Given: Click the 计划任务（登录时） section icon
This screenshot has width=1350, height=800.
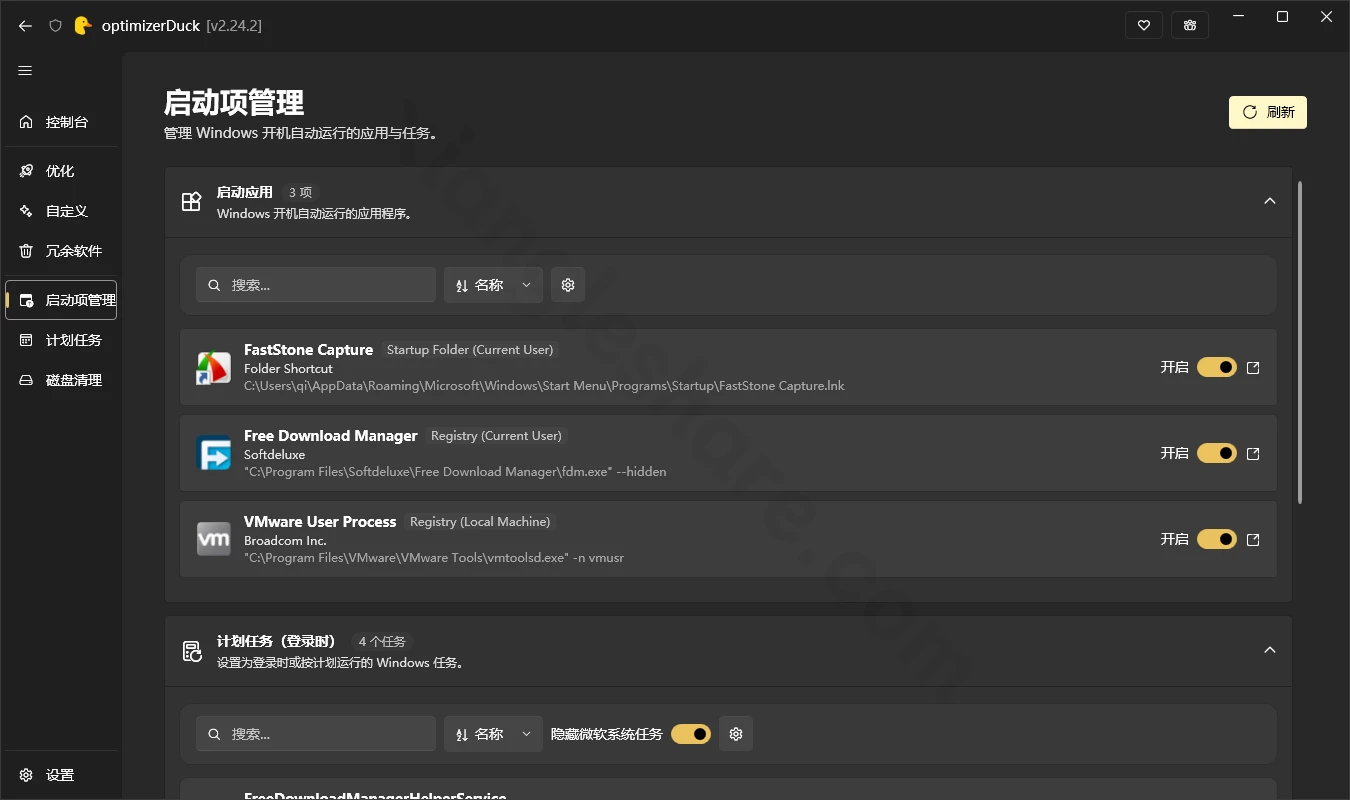Looking at the screenshot, I should [191, 651].
